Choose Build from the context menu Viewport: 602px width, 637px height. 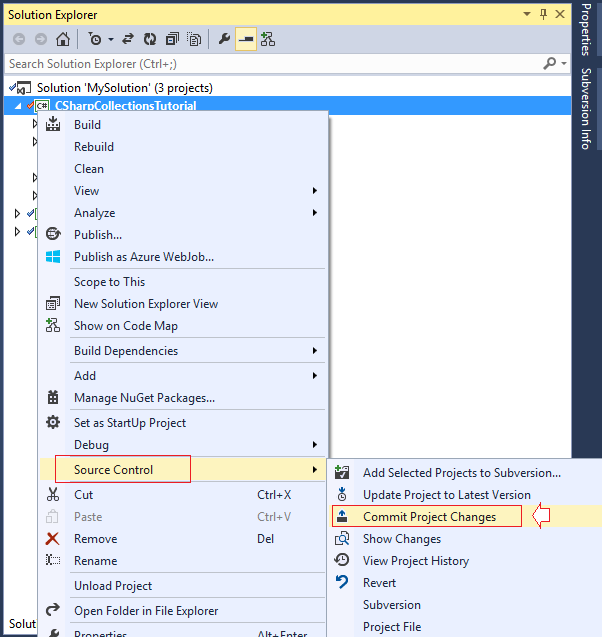coord(184,125)
